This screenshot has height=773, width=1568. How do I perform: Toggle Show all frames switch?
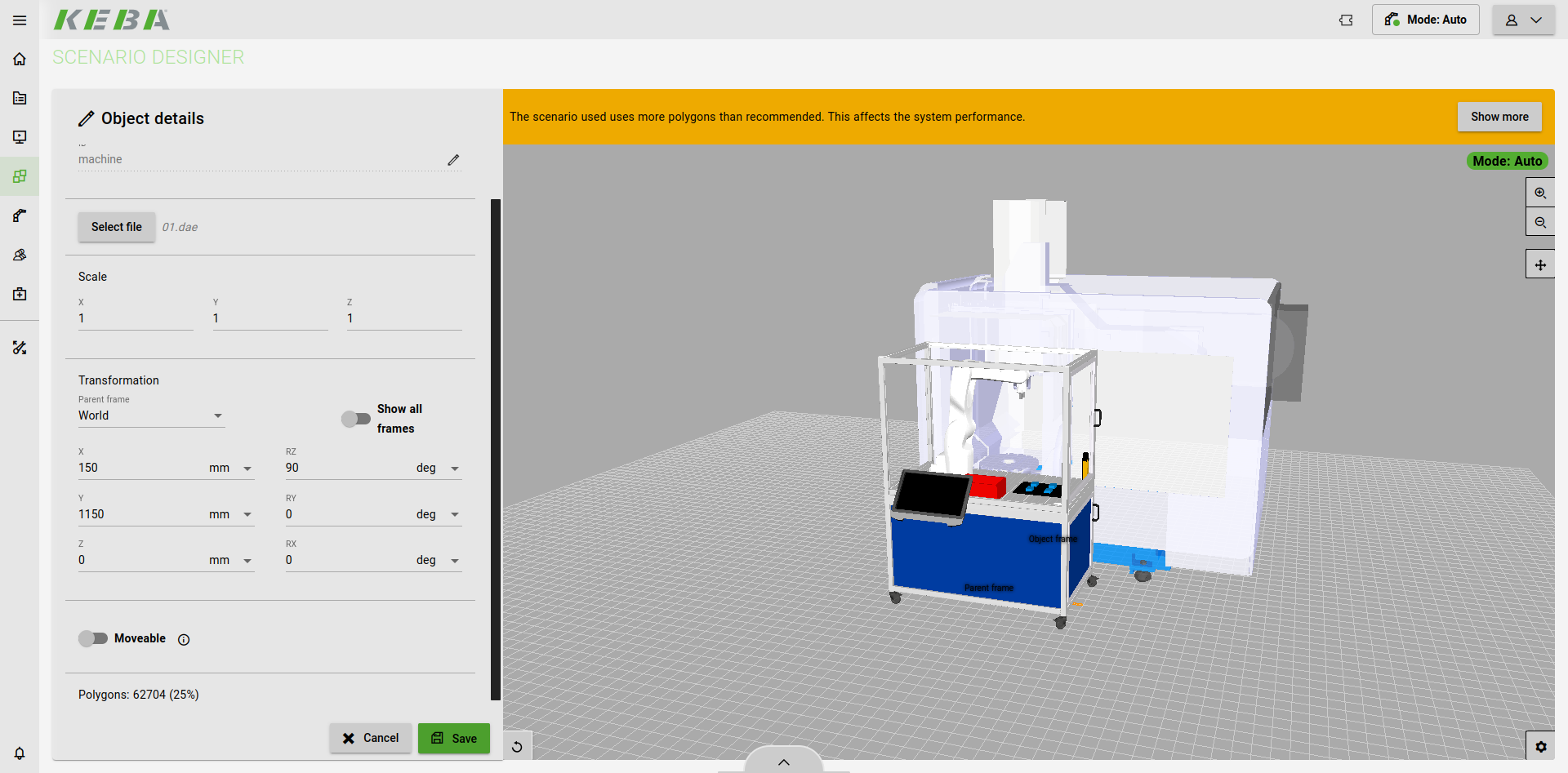click(x=356, y=419)
